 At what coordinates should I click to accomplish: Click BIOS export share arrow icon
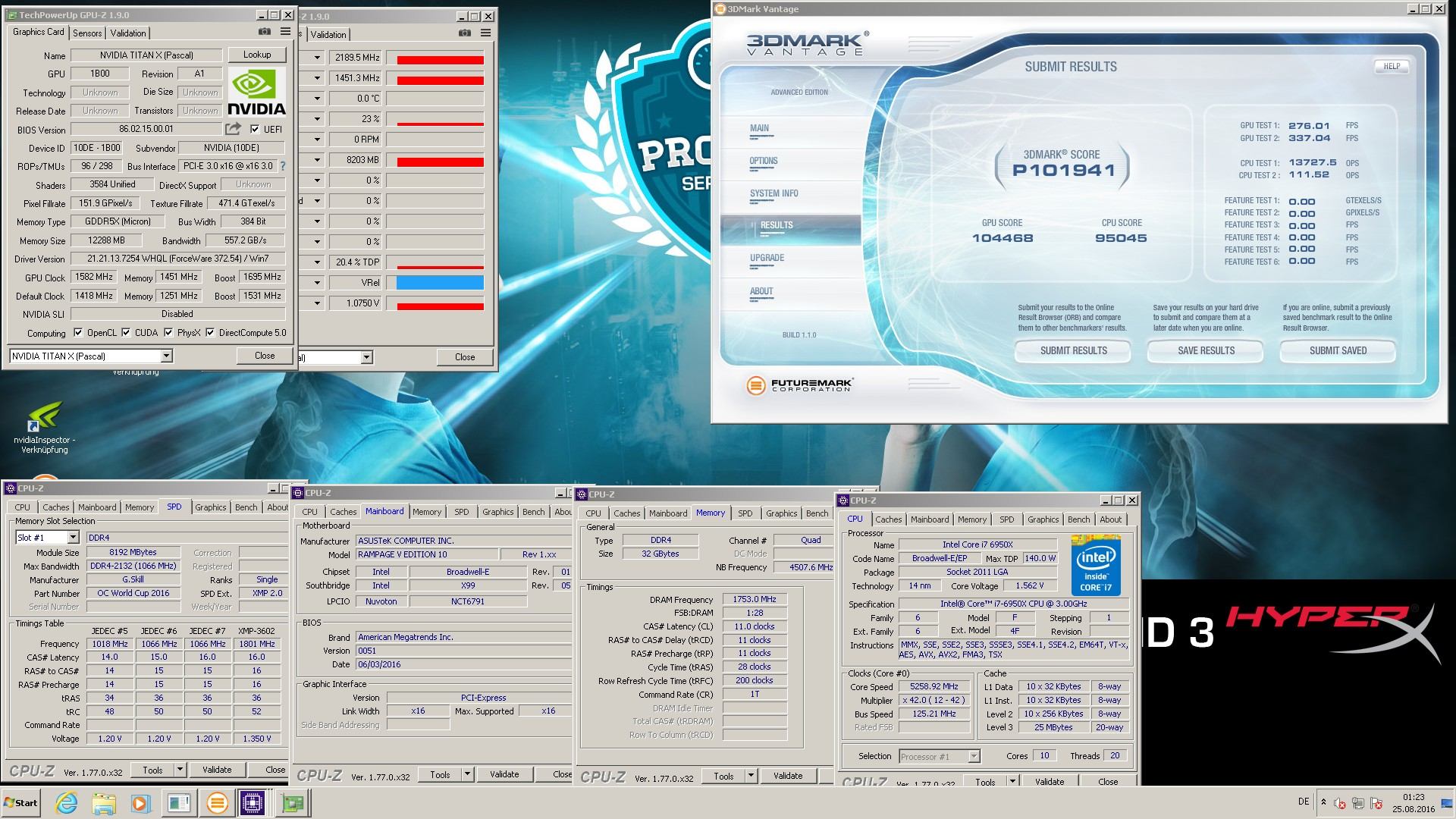point(234,129)
